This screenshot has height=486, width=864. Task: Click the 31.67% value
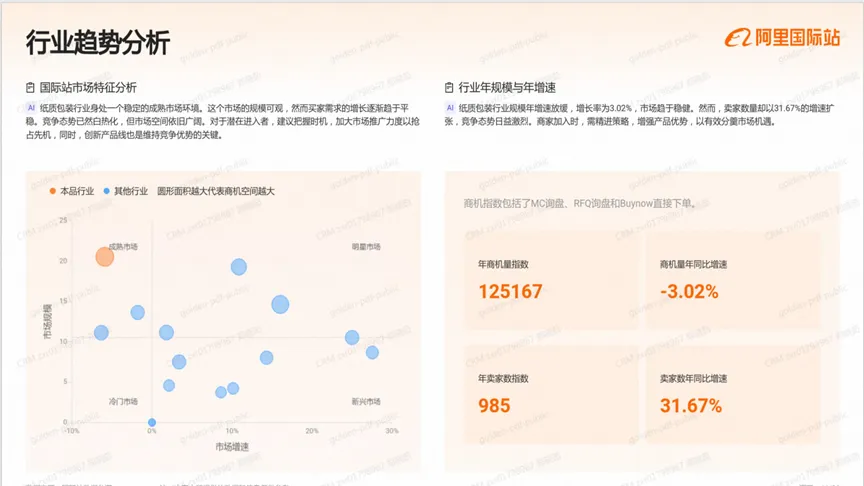(691, 406)
